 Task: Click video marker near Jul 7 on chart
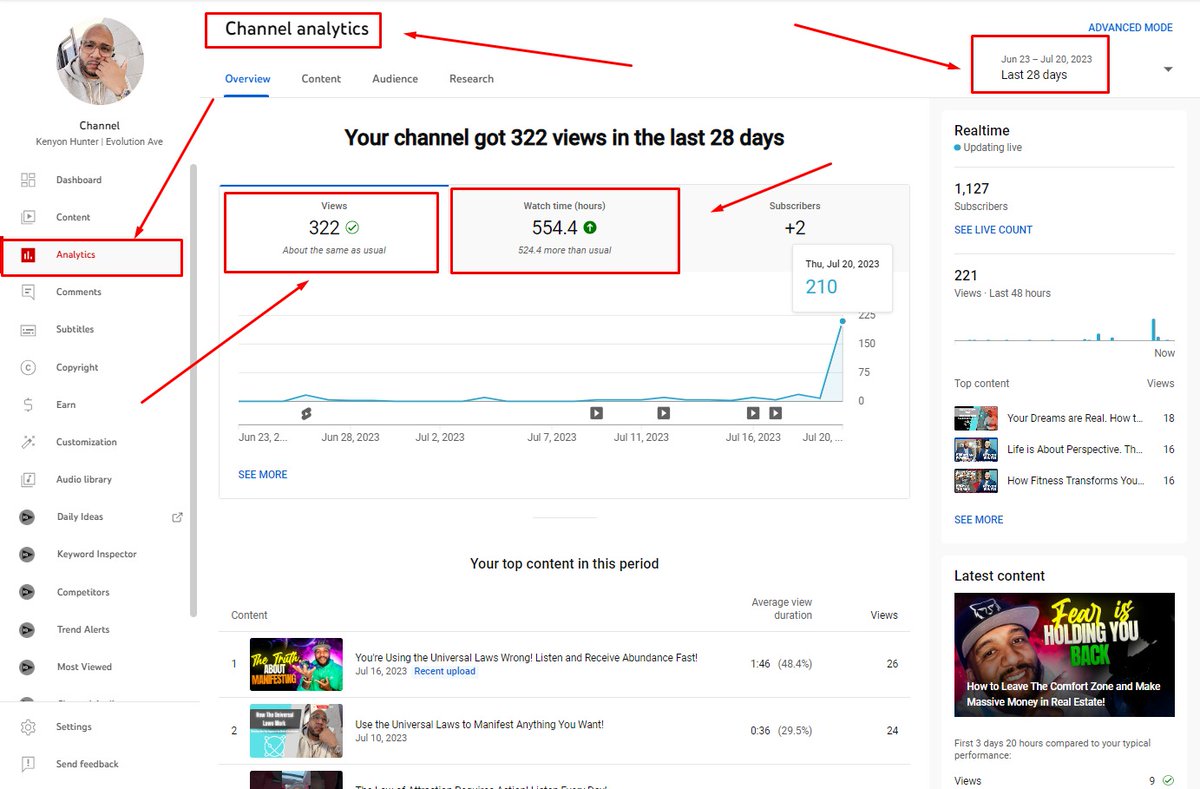596,413
